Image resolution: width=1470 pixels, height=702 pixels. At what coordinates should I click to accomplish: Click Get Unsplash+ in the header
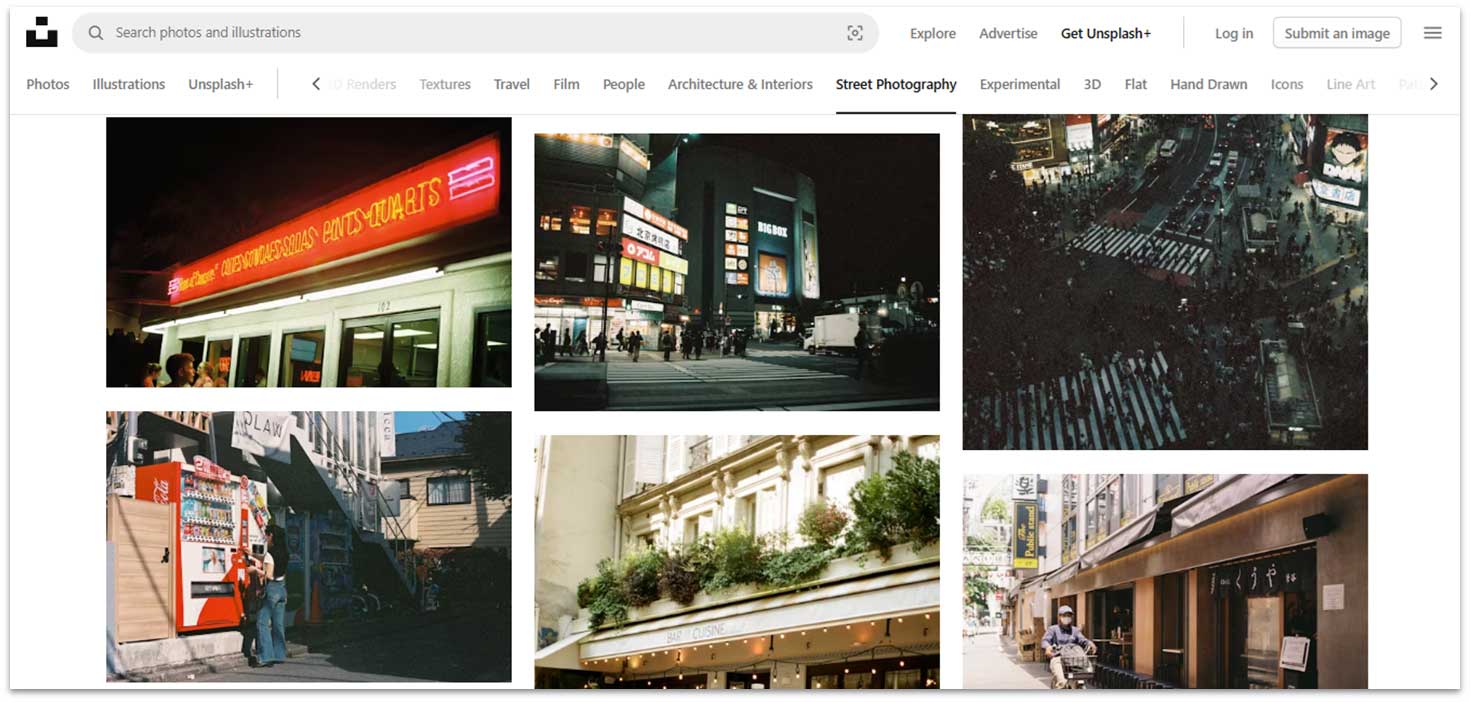(x=1105, y=33)
